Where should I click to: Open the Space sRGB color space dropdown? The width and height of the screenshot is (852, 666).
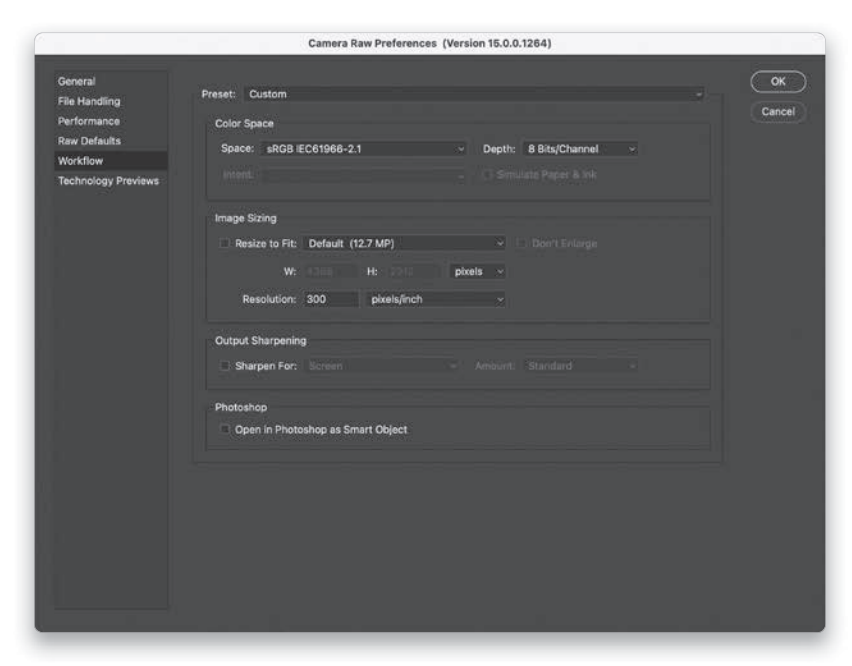pyautogui.click(x=362, y=149)
